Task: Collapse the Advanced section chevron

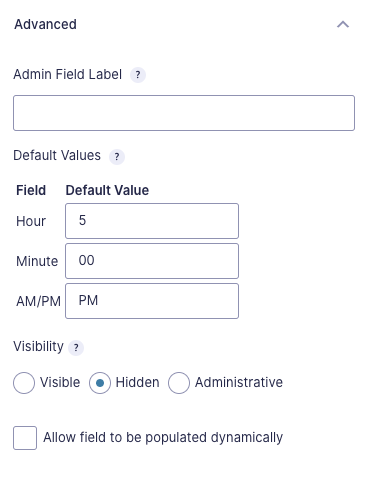Action: pyautogui.click(x=343, y=24)
